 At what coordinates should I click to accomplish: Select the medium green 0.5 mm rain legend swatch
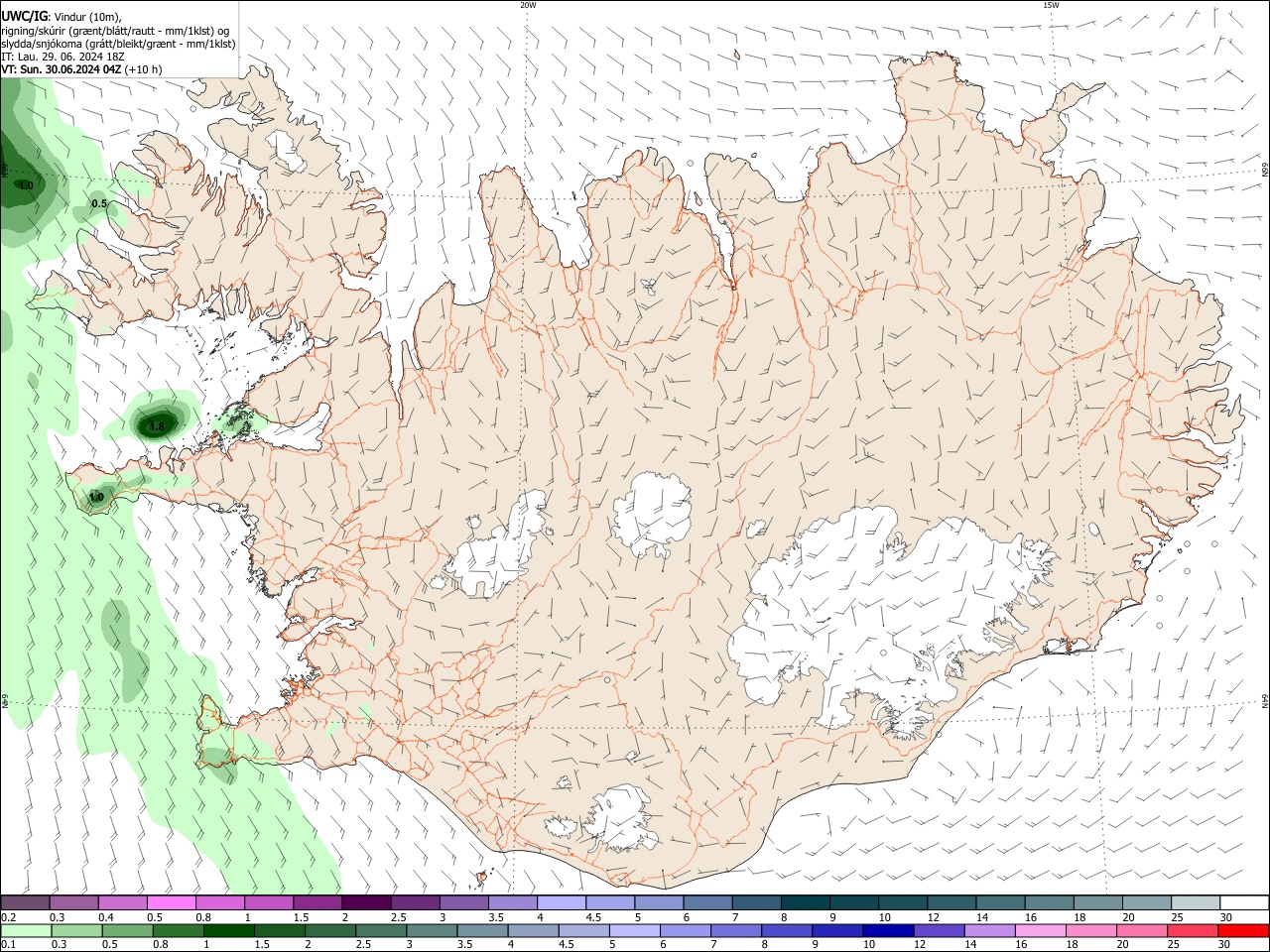tap(128, 931)
